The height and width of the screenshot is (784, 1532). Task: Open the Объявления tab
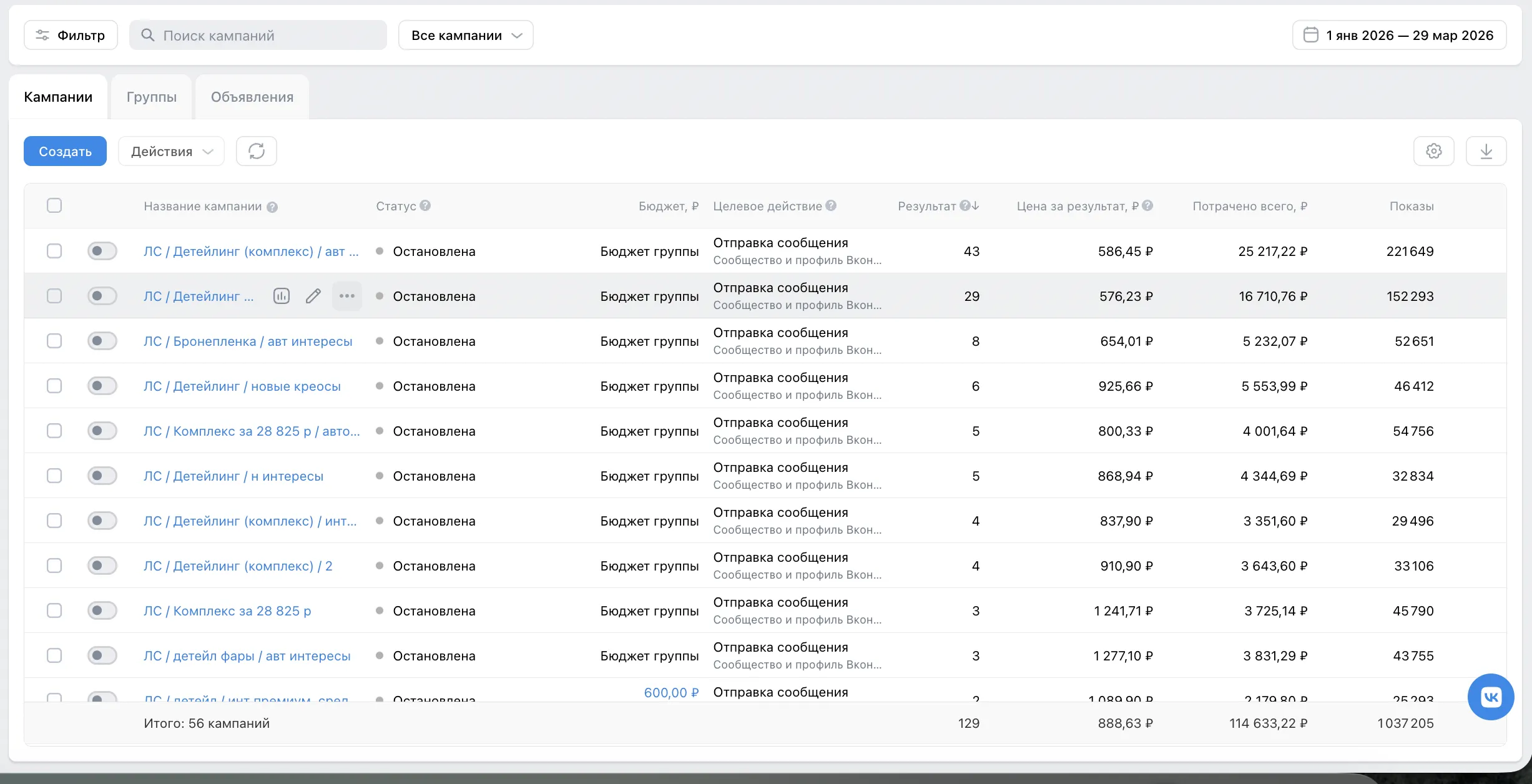[252, 97]
